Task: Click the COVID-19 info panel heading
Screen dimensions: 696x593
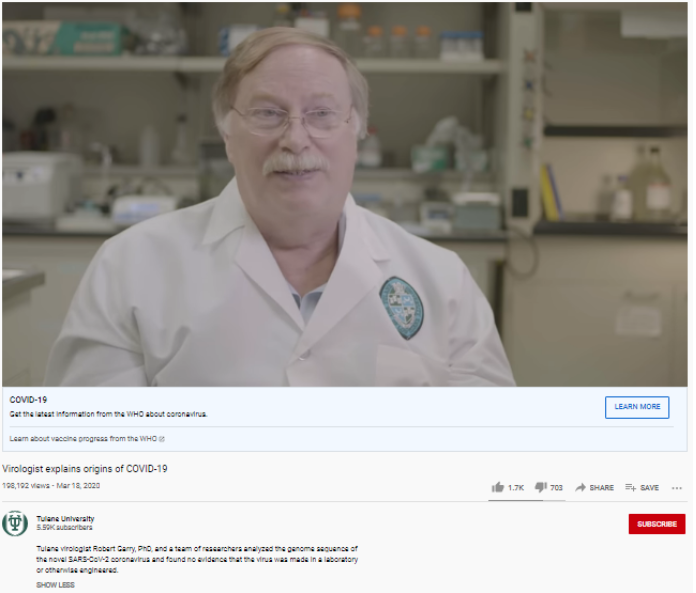Action: [28, 400]
